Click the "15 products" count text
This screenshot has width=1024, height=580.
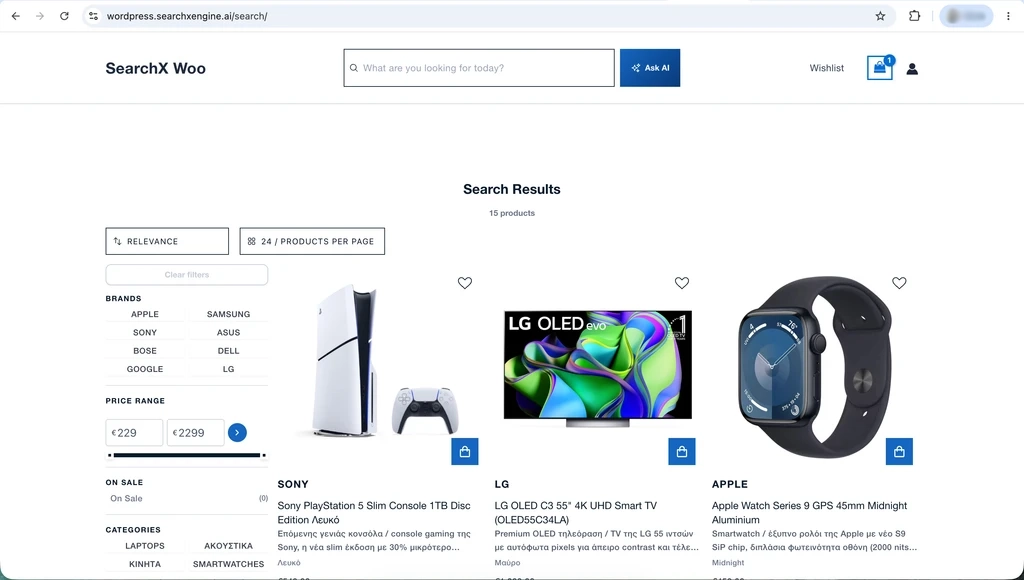coord(512,213)
